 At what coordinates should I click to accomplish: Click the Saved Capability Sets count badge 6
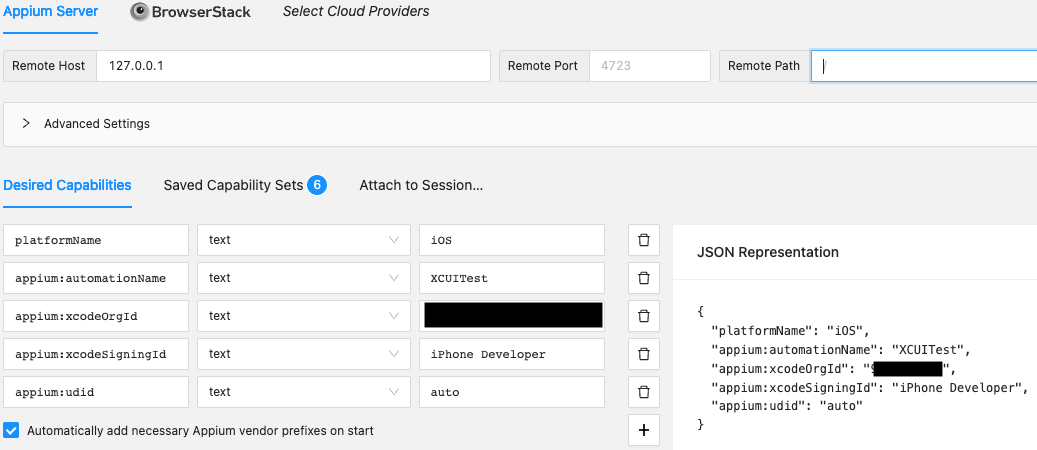pyautogui.click(x=317, y=185)
